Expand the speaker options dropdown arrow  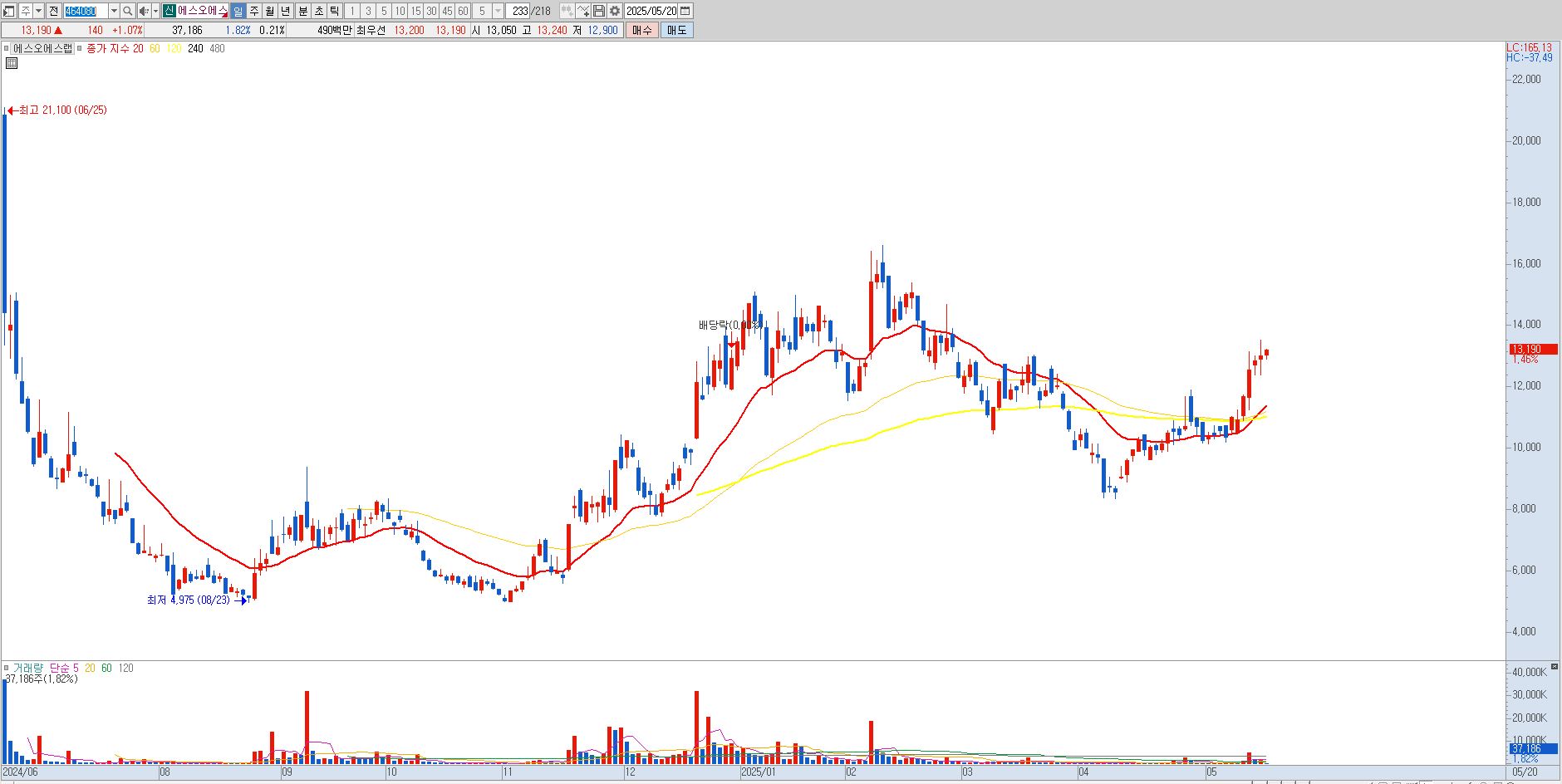click(155, 11)
